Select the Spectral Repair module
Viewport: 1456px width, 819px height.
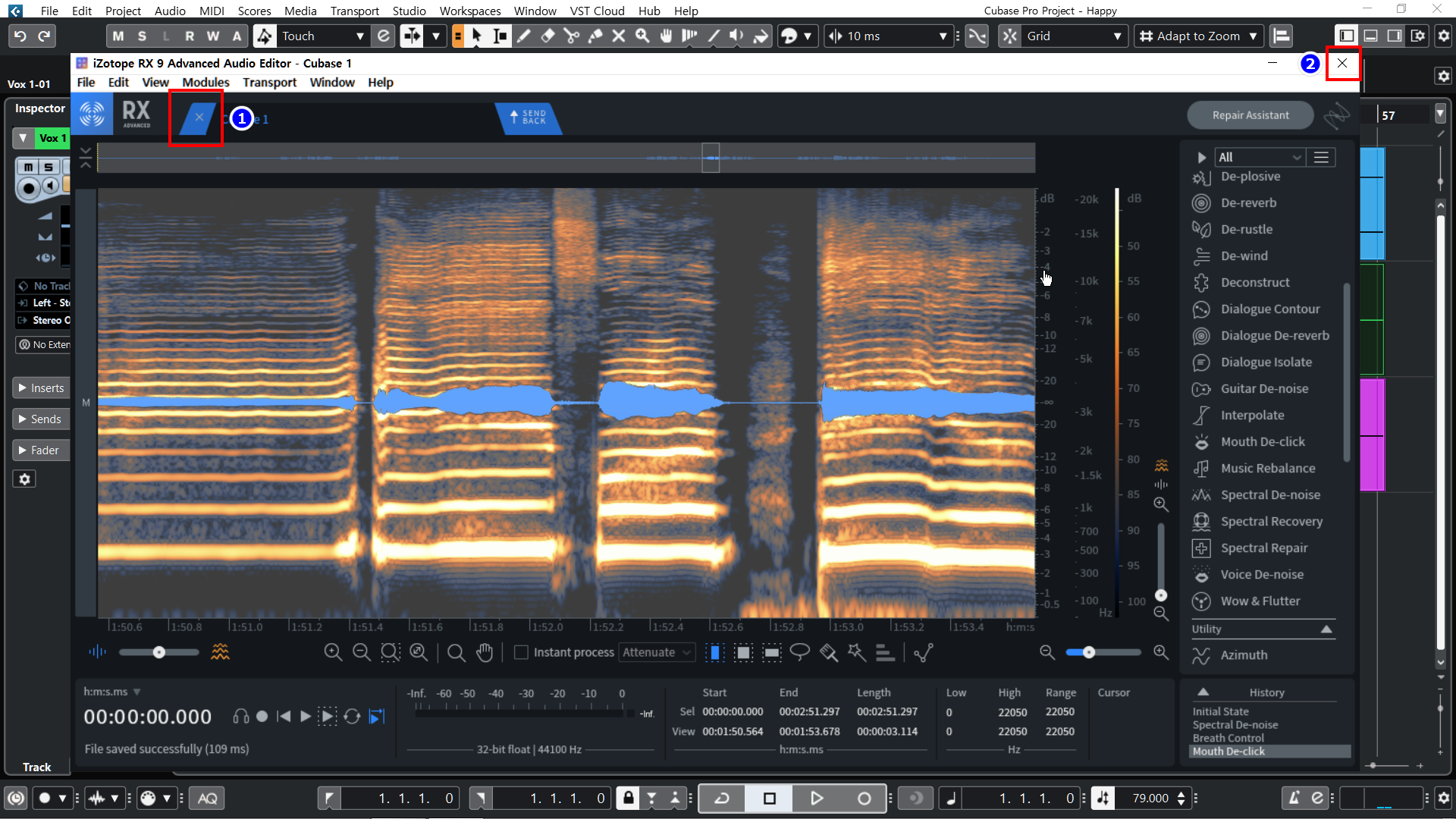[x=1263, y=548]
